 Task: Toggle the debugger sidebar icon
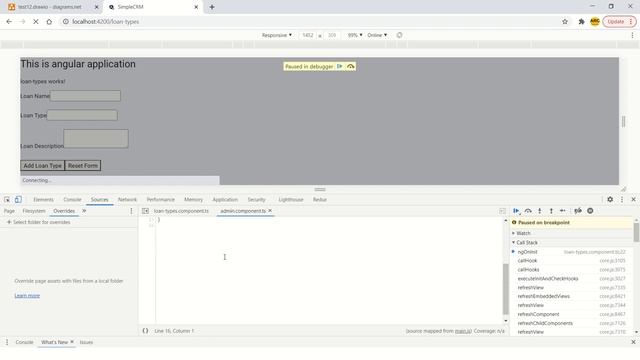click(x=502, y=211)
